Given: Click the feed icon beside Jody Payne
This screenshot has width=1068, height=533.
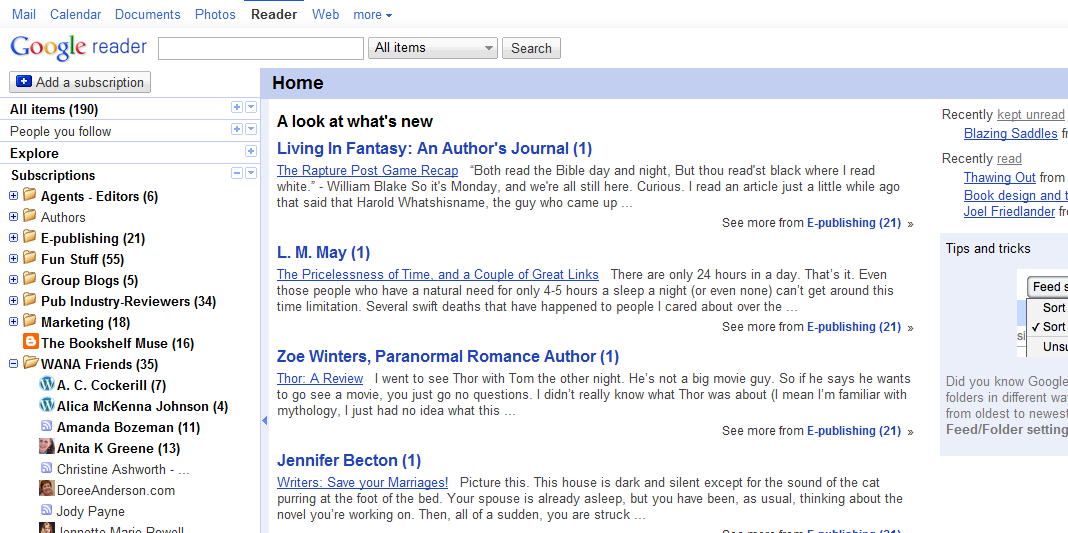Looking at the screenshot, I should click(x=46, y=510).
